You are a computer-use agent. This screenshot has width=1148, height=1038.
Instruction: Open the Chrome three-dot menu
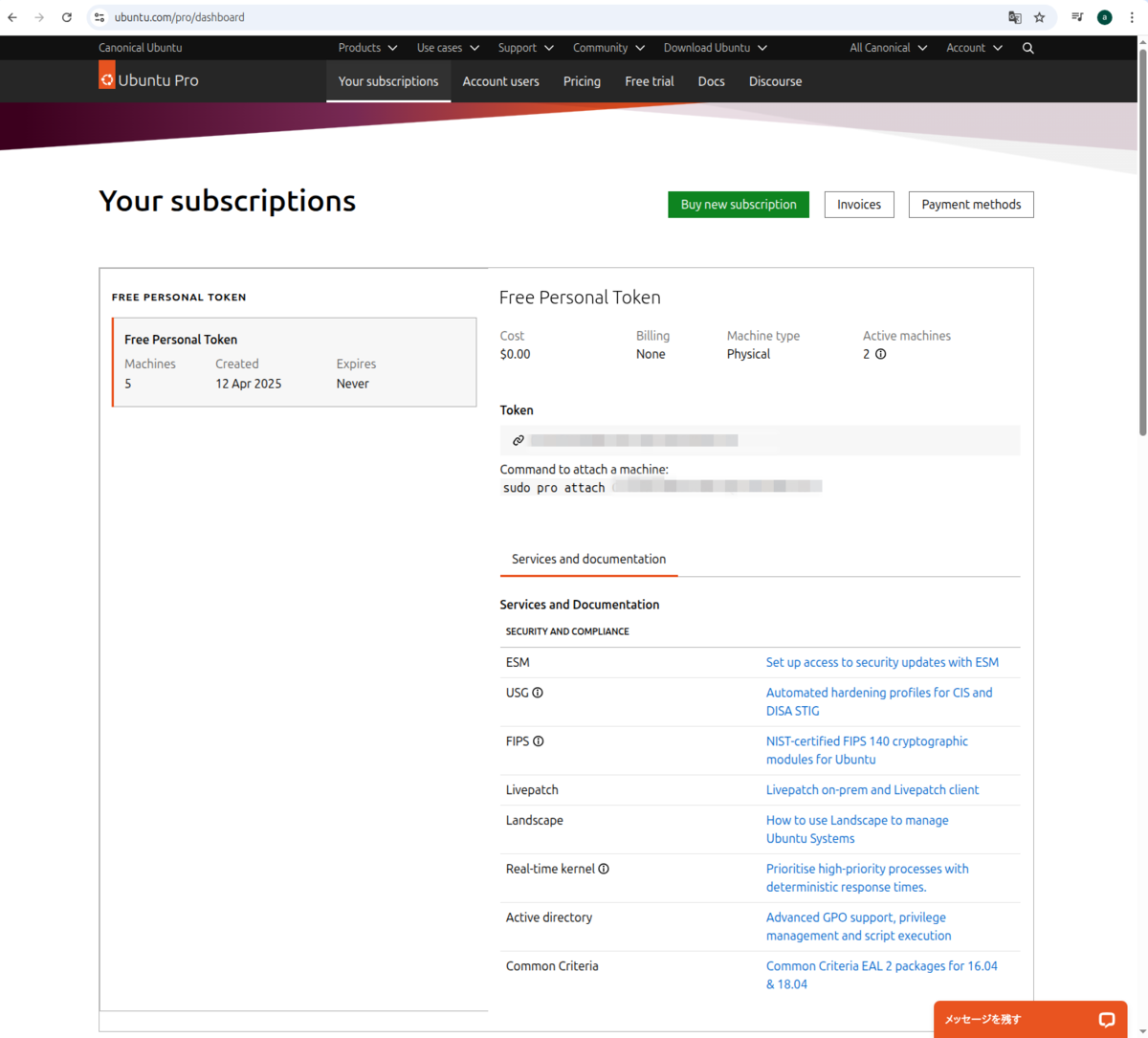[x=1132, y=17]
